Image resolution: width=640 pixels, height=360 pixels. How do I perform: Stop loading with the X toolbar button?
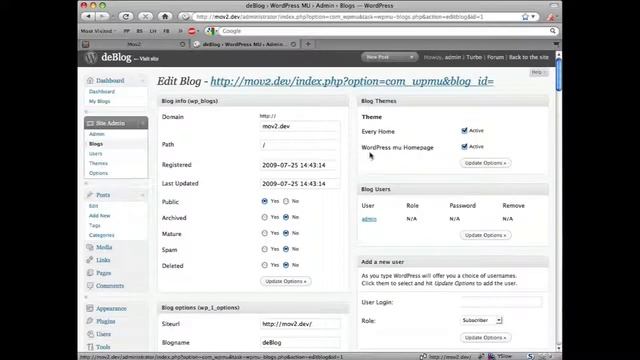pyautogui.click(x=145, y=16)
